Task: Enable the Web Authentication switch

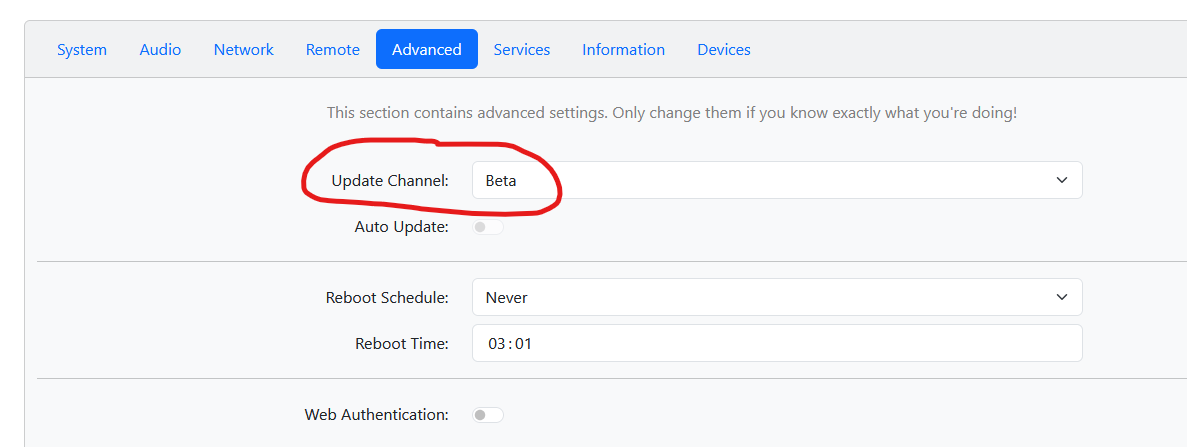Action: tap(488, 414)
